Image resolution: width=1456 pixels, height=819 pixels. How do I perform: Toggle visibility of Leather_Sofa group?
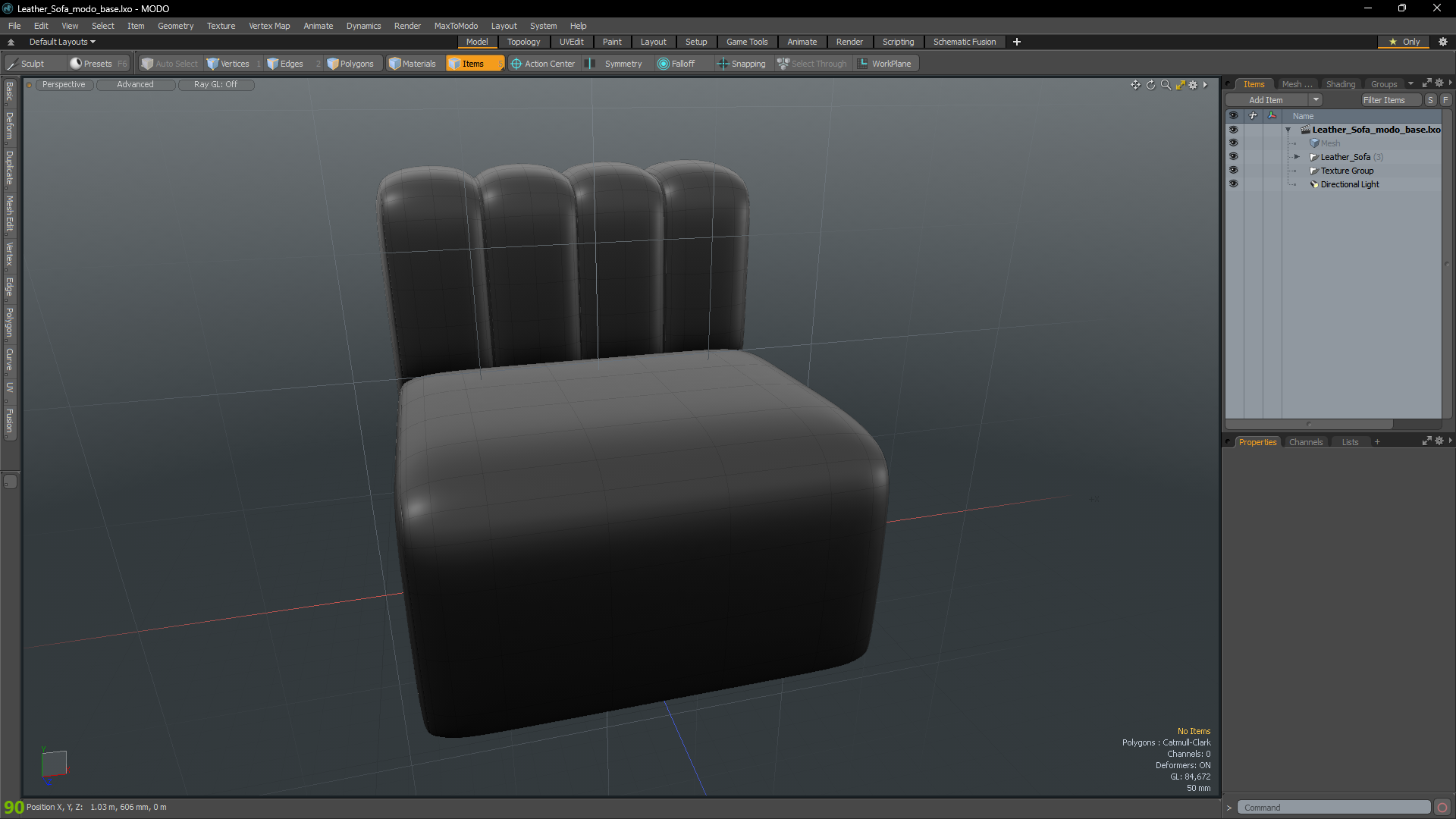pyautogui.click(x=1233, y=157)
